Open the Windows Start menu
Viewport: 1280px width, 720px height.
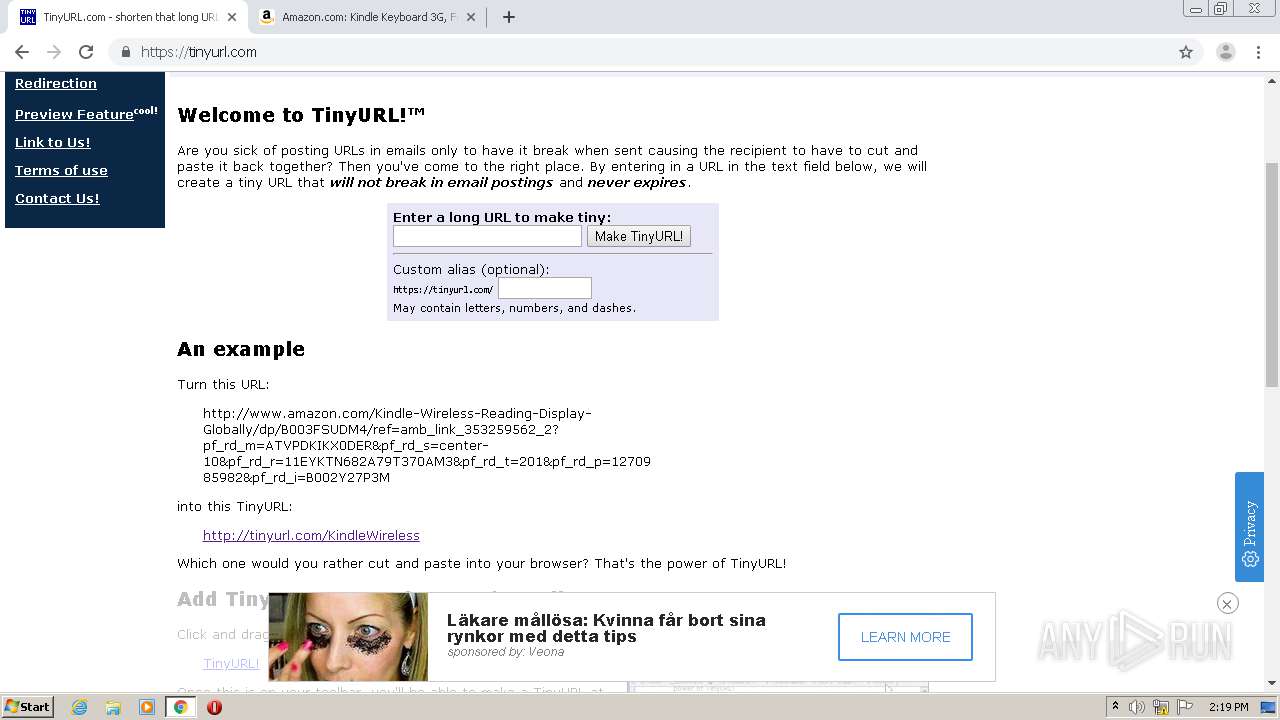click(28, 707)
